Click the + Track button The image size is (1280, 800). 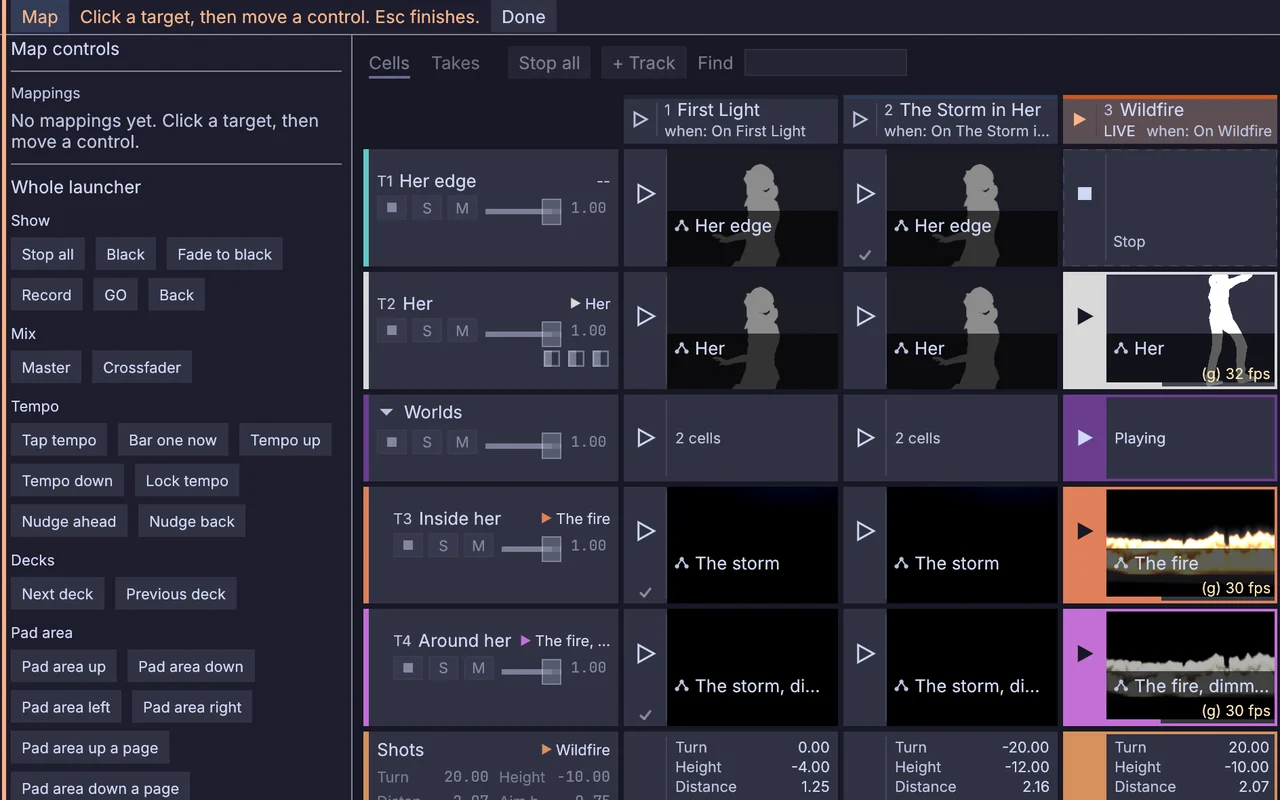pos(644,63)
